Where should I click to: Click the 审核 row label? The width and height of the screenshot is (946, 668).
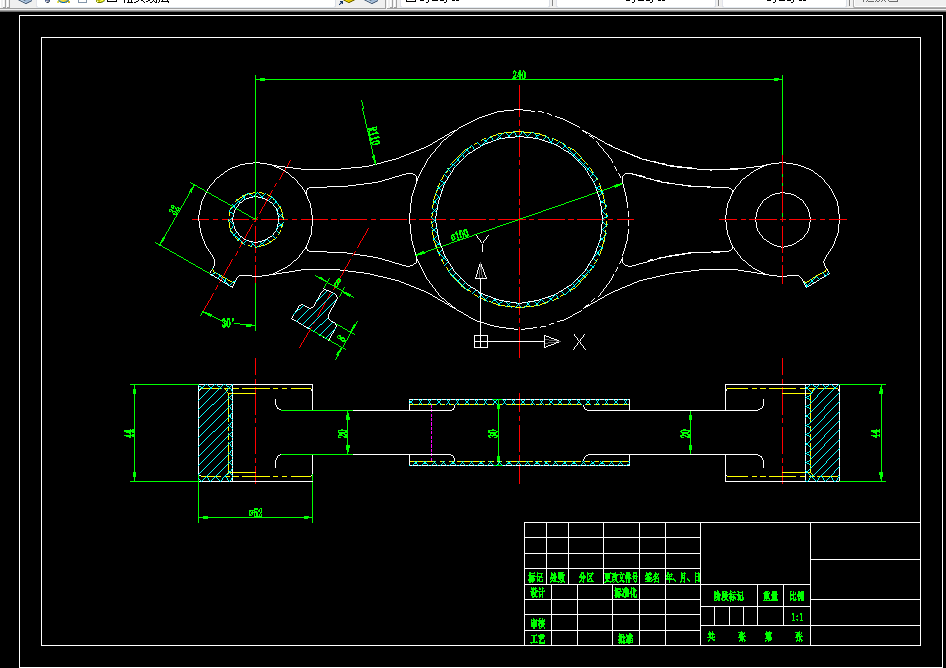(538, 623)
